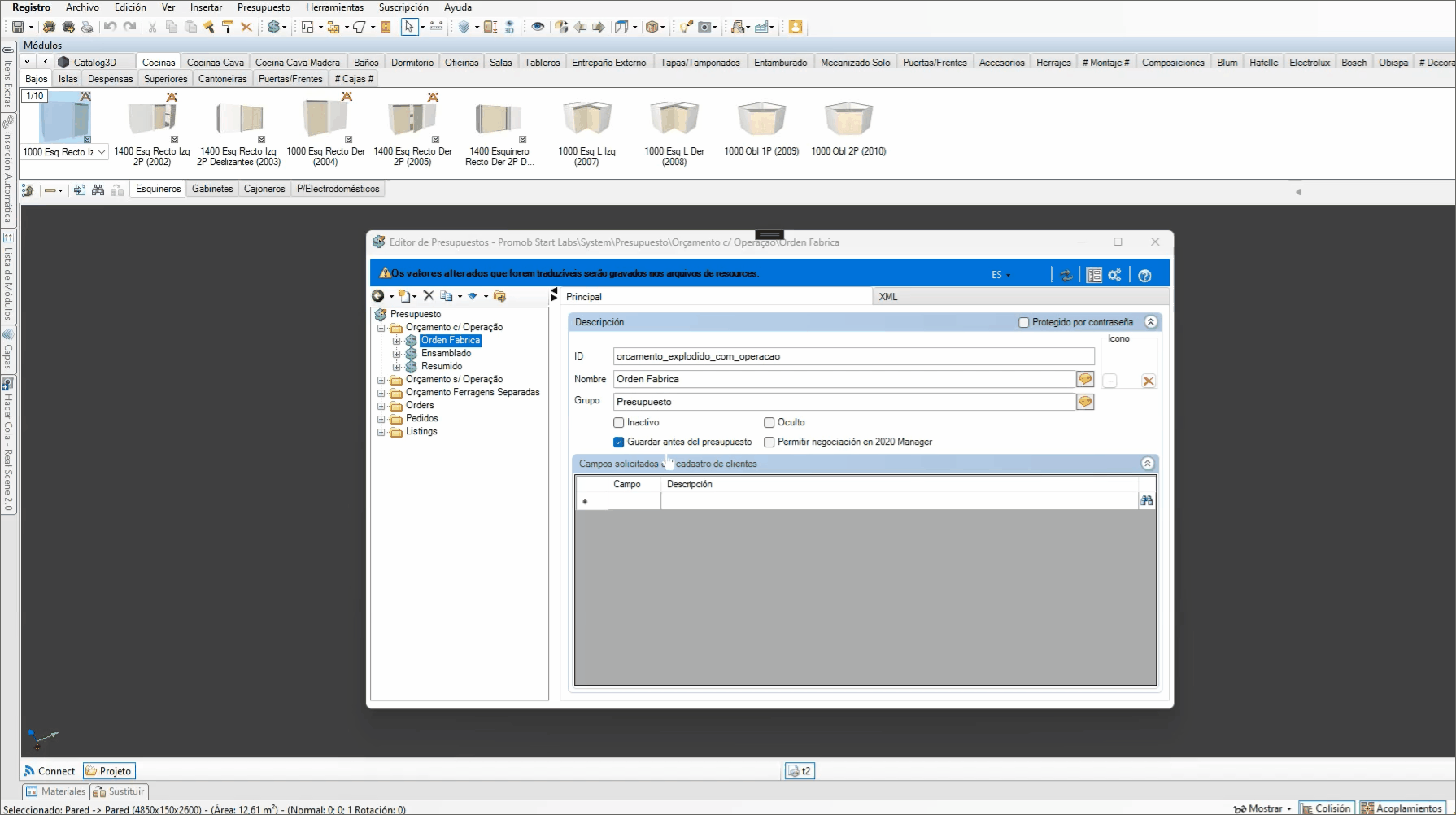Open the ES language dropdown
This screenshot has height=815, width=1456.
pyautogui.click(x=1000, y=275)
